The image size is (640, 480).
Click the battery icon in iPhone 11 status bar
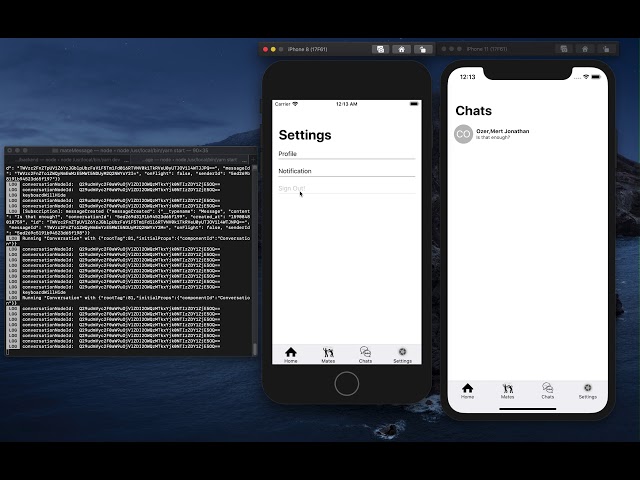pyautogui.click(x=596, y=77)
